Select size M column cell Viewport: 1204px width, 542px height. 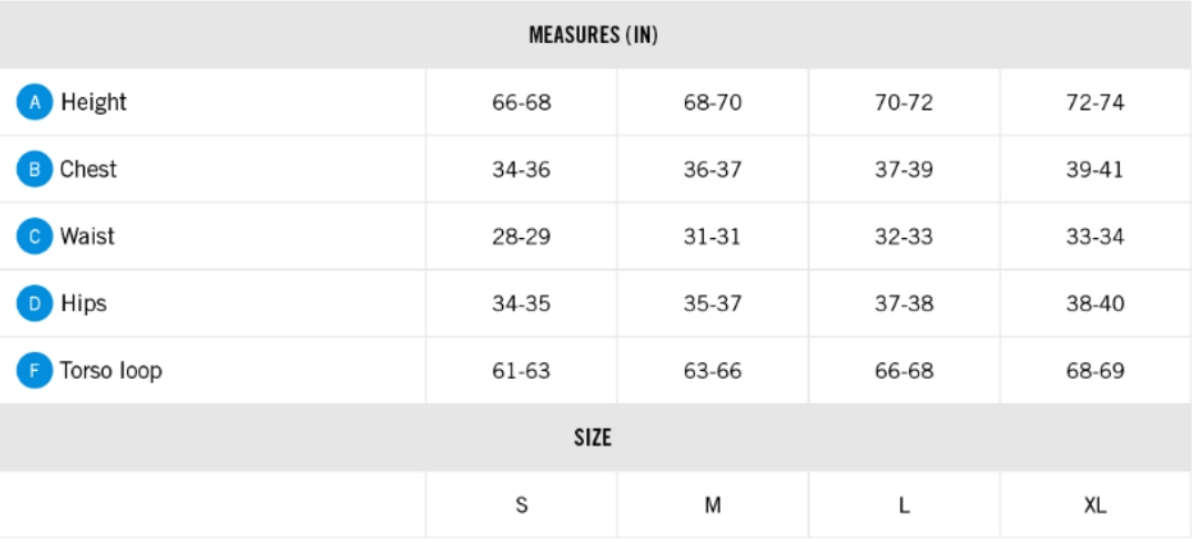tap(713, 506)
